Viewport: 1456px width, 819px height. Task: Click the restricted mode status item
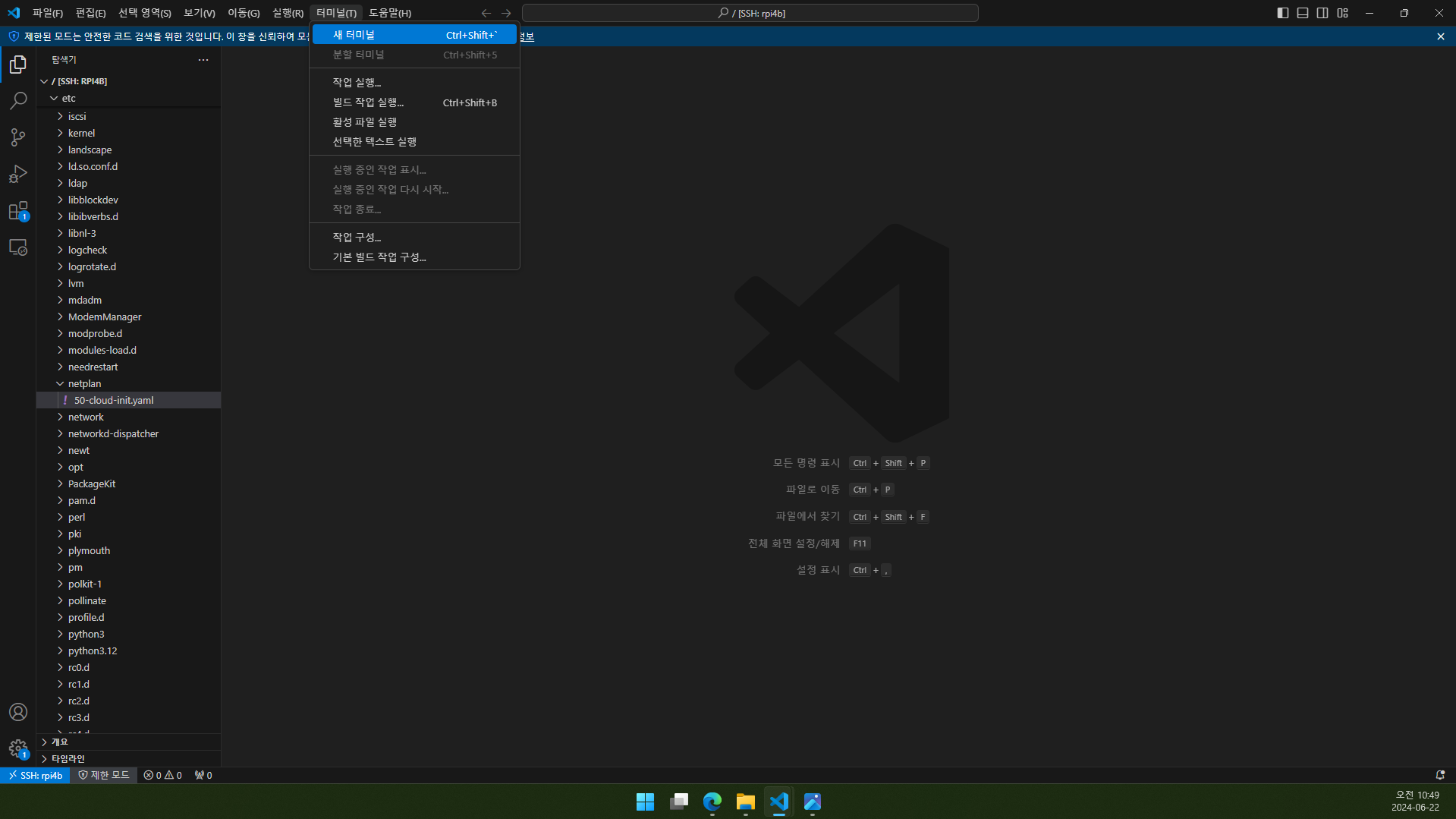pos(104,775)
